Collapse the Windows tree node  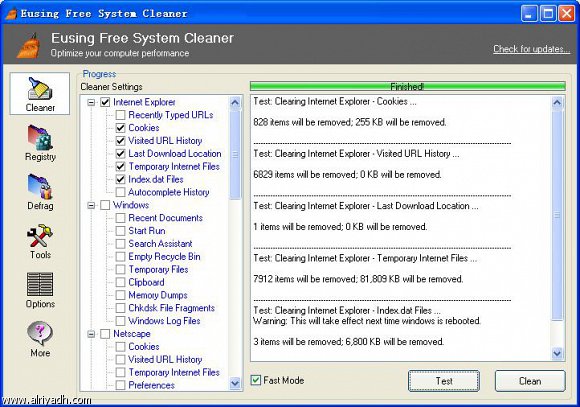[x=91, y=205]
